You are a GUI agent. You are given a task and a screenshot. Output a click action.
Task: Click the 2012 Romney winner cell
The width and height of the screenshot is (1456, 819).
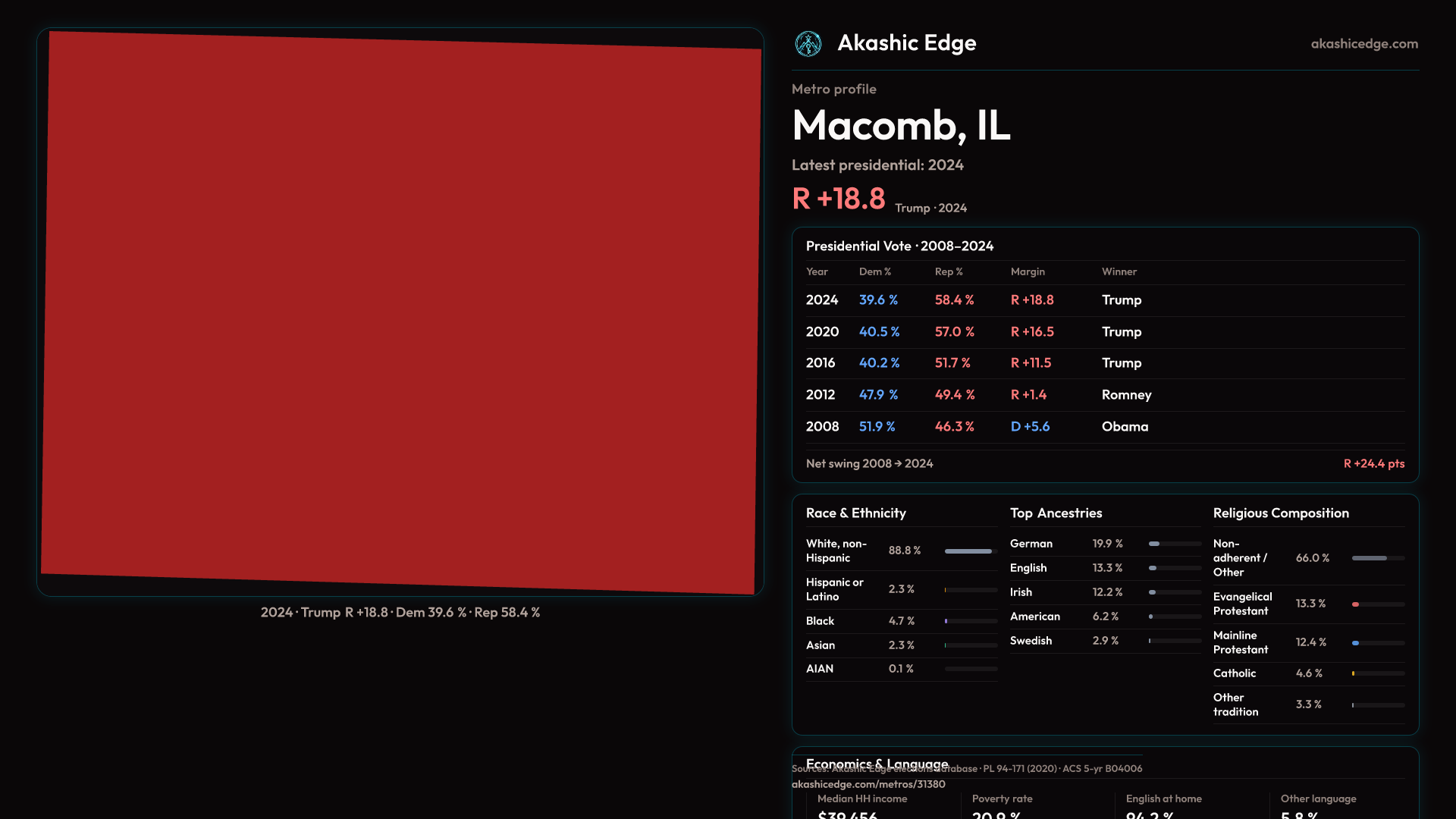(1126, 395)
